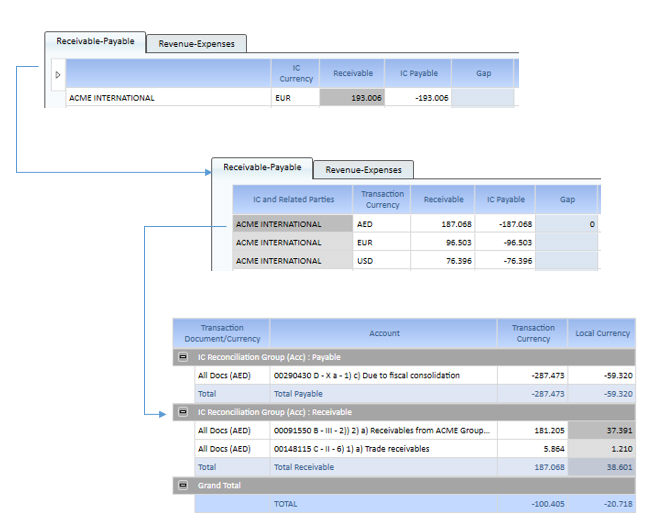The image size is (647, 520).
Task: Select the 37.391 local currency cell
Action: [x=602, y=430]
